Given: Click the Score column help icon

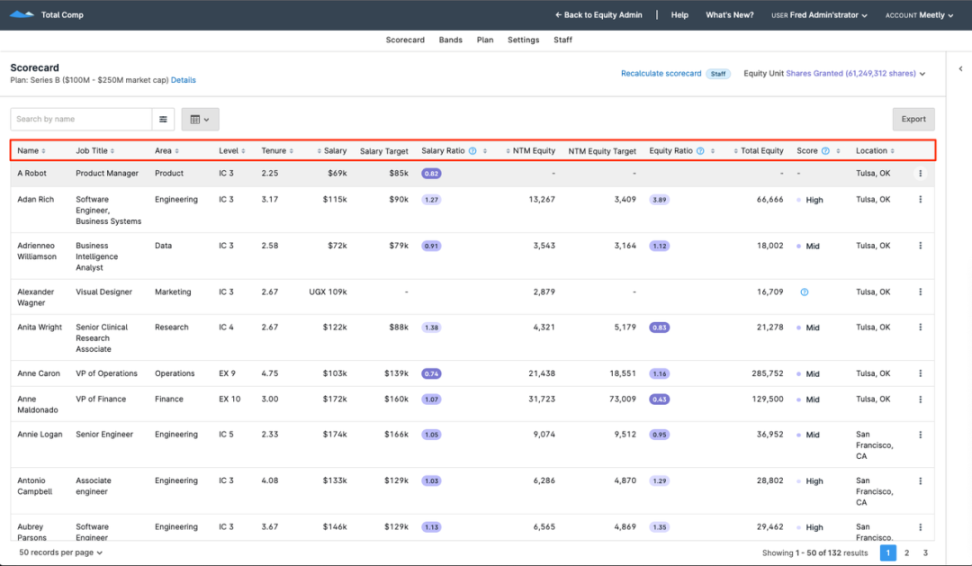Looking at the screenshot, I should [x=825, y=151].
